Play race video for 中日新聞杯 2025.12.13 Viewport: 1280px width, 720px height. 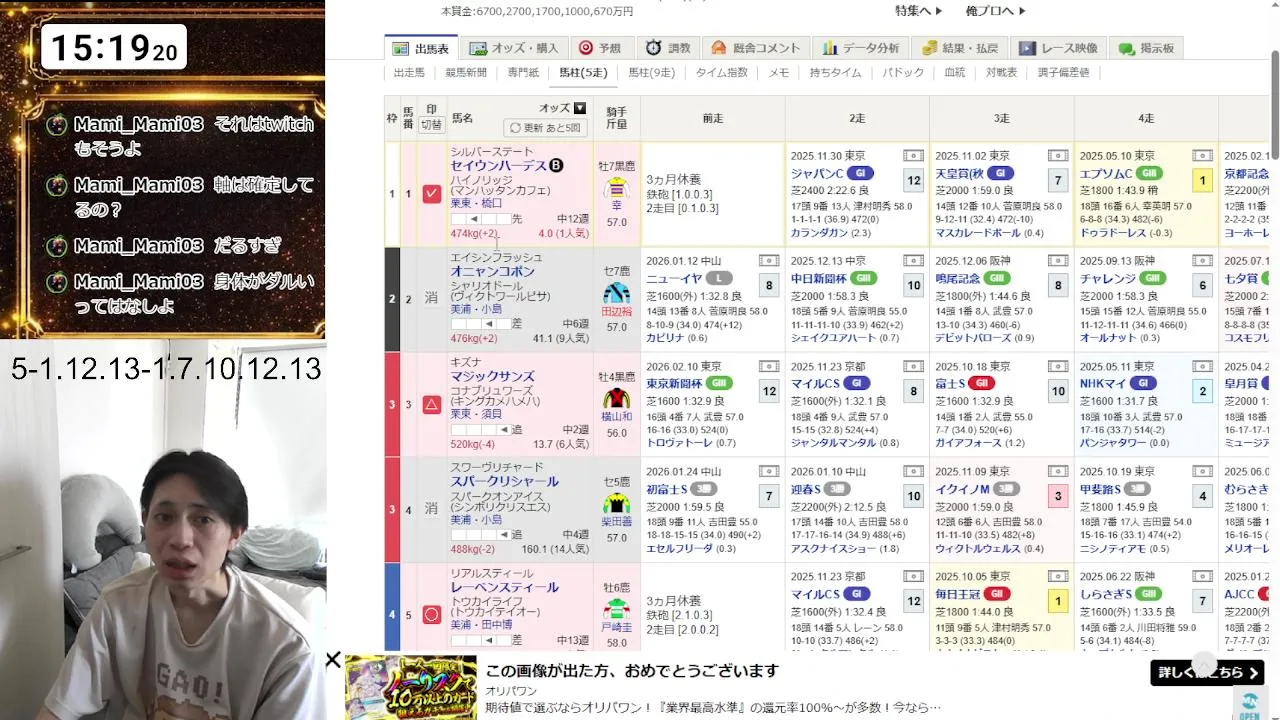[x=913, y=261]
